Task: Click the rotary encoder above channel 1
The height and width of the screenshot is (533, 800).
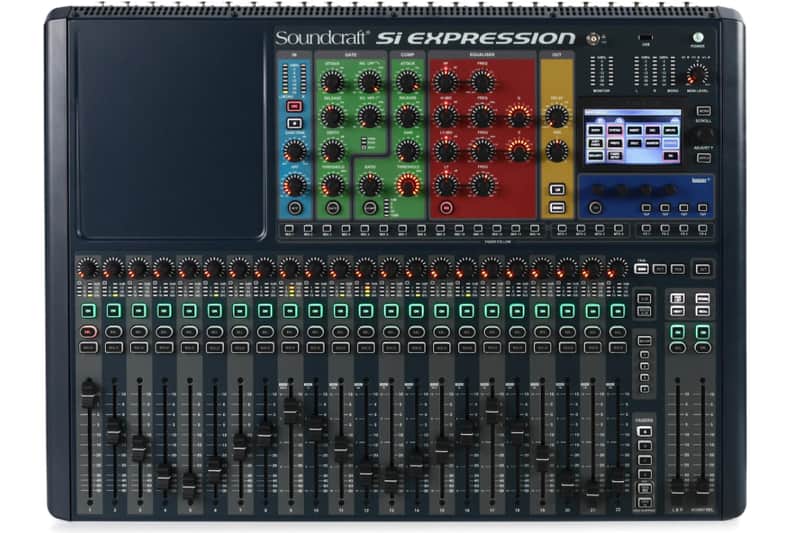Action: (88, 268)
